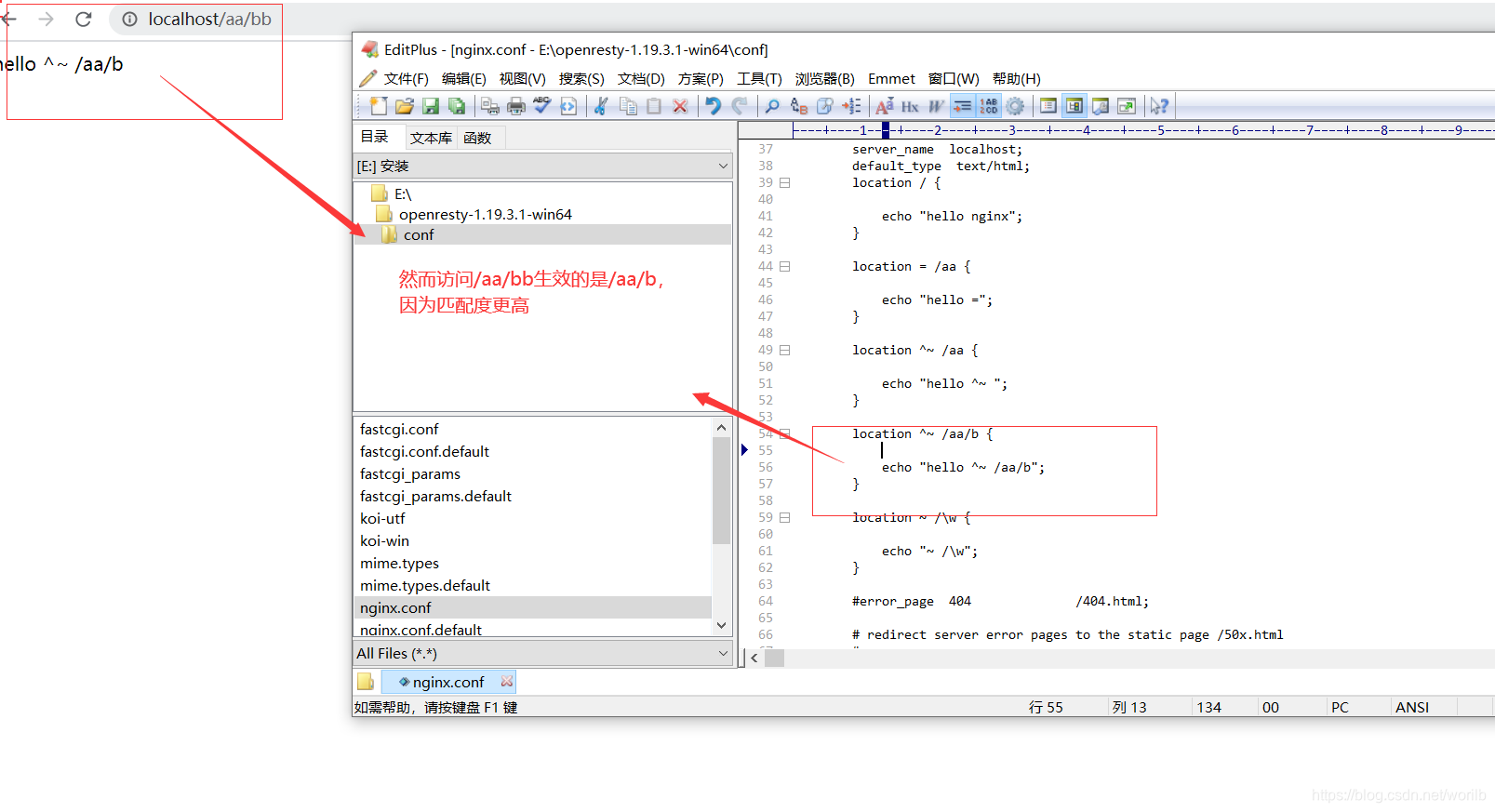
Task: Click the context help arrow icon
Action: coord(1159,106)
